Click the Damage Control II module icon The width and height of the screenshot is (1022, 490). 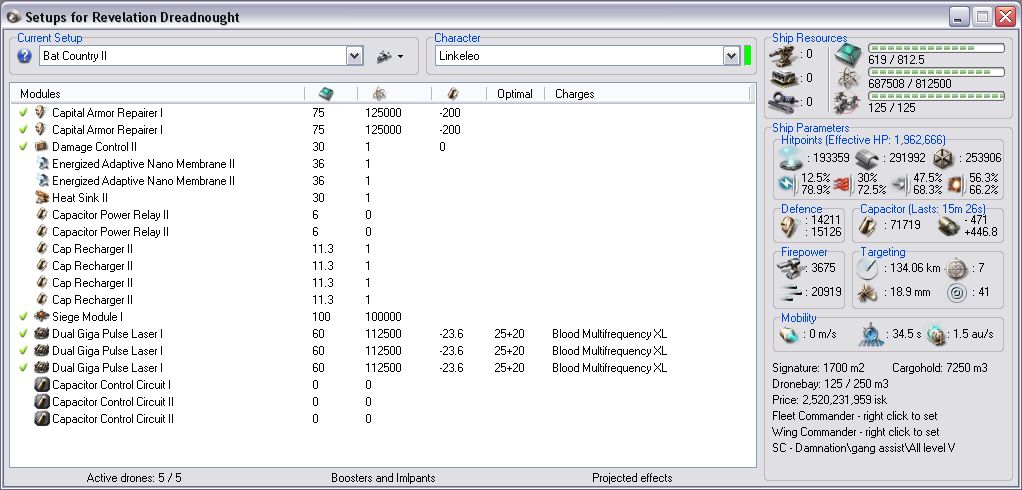pyautogui.click(x=42, y=147)
